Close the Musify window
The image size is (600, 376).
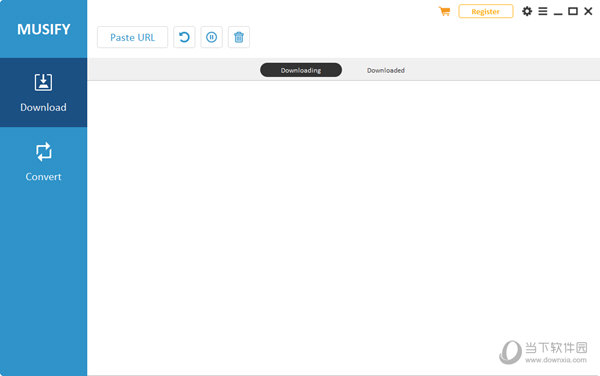[588, 11]
